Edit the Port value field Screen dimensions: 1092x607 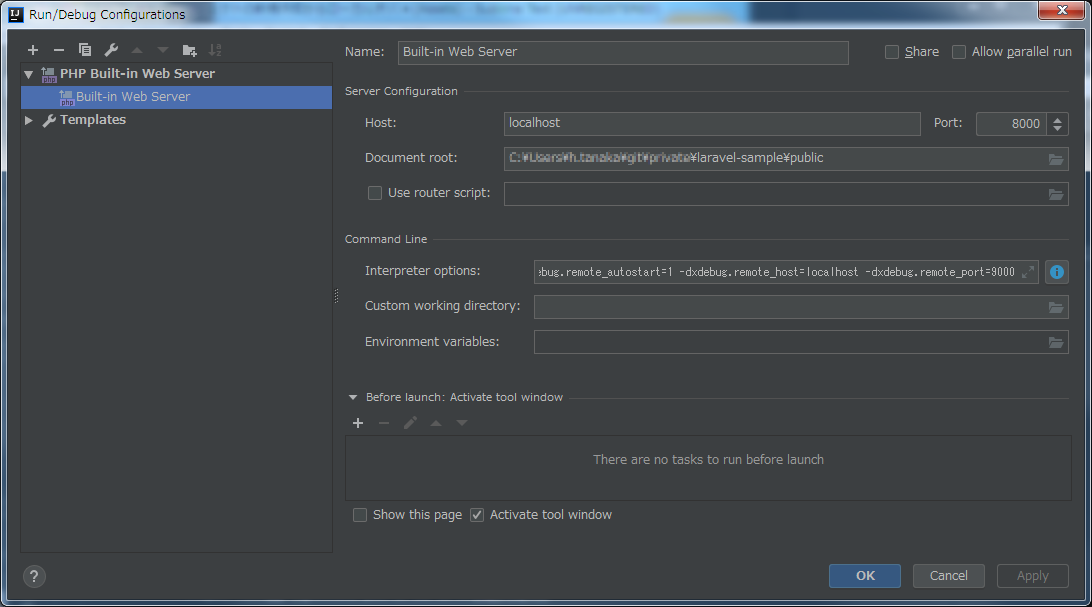pyautogui.click(x=1011, y=124)
